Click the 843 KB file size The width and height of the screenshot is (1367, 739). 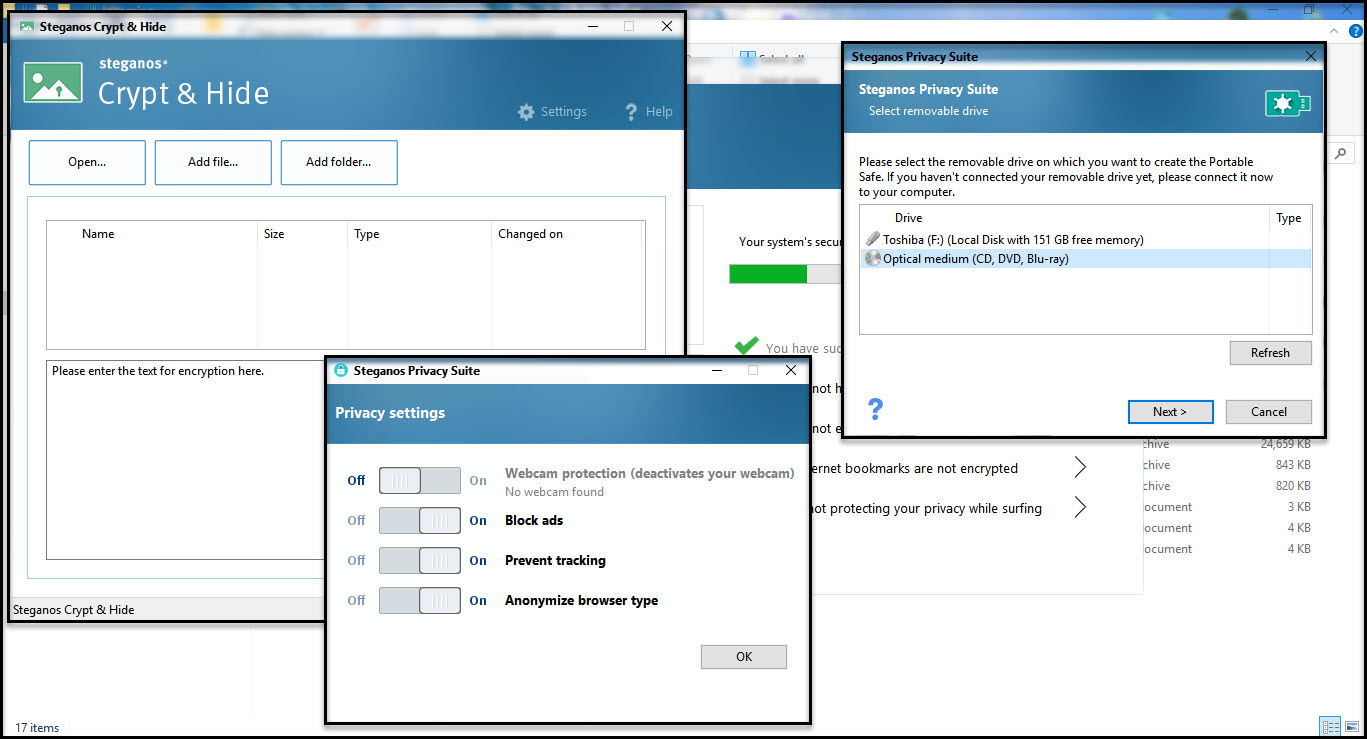1291,464
